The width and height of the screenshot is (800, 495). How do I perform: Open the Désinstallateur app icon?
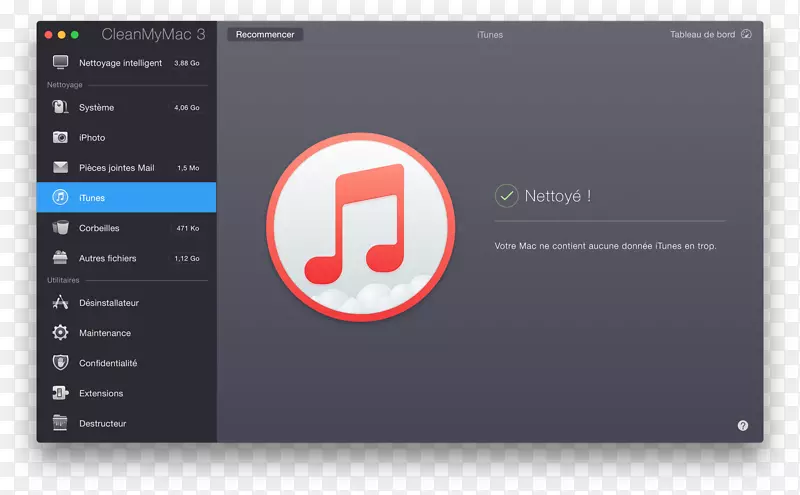(x=60, y=303)
